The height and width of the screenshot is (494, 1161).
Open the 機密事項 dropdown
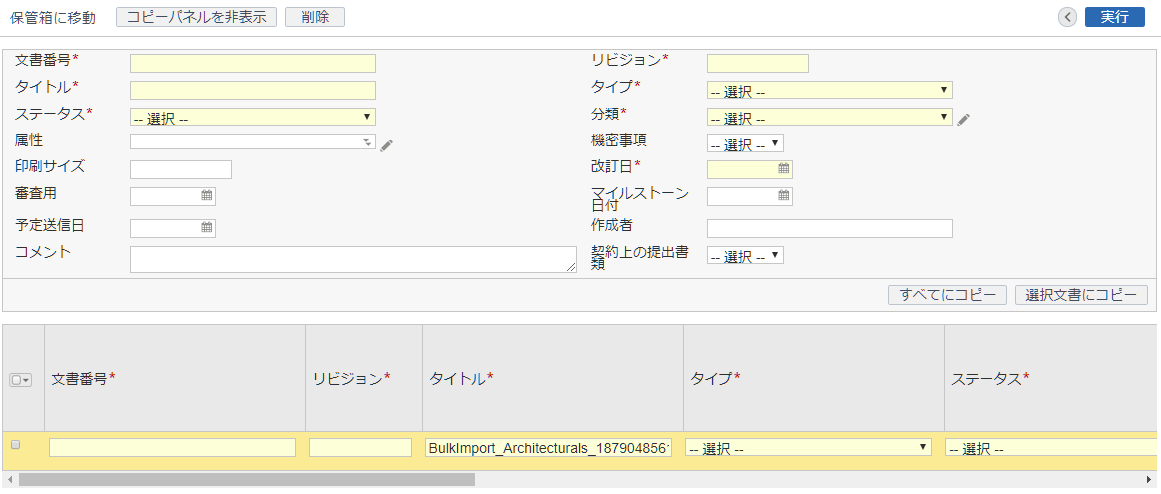[x=745, y=144]
